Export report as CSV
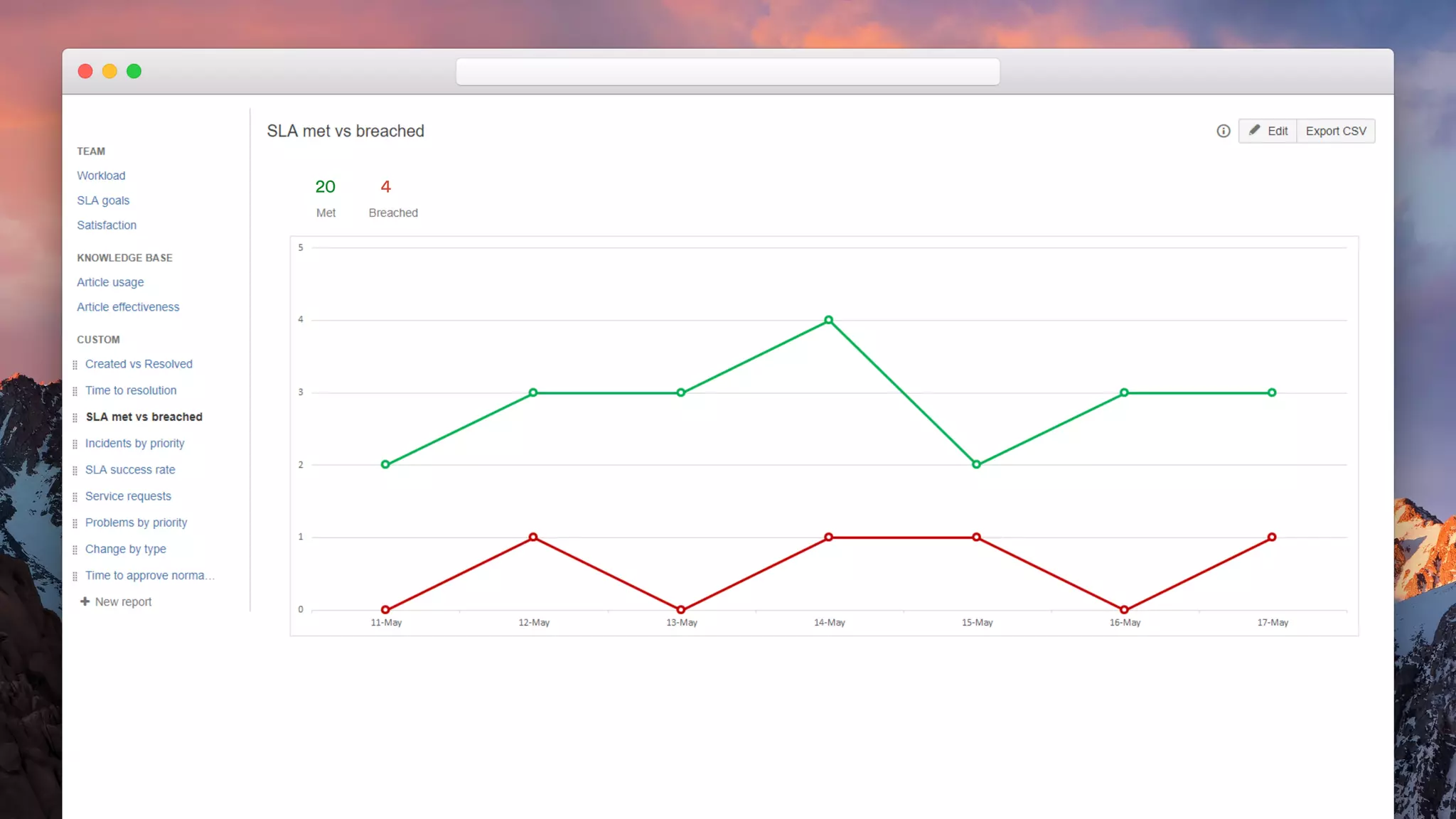This screenshot has width=1456, height=819. point(1335,131)
